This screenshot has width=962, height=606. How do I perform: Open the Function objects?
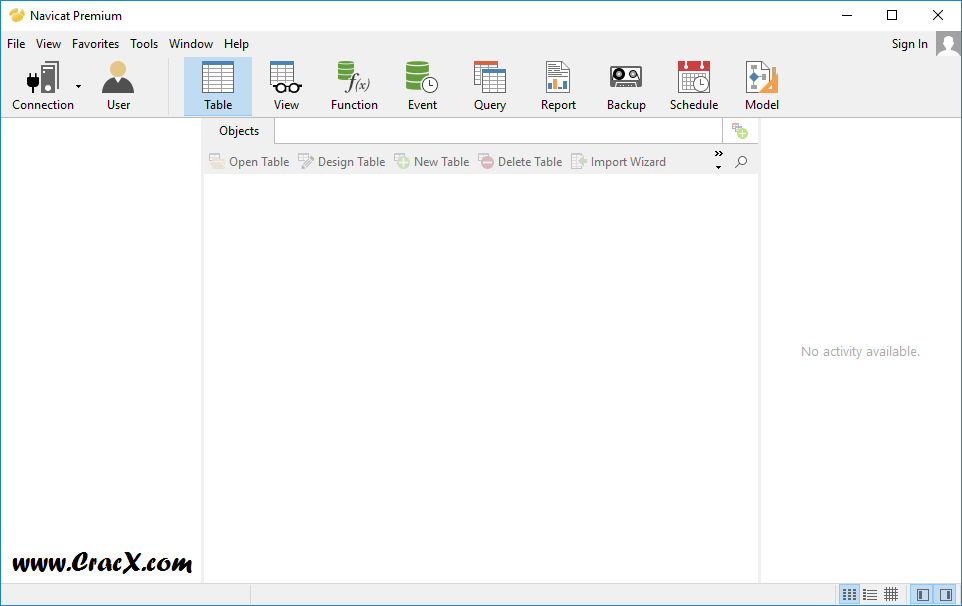click(x=354, y=86)
